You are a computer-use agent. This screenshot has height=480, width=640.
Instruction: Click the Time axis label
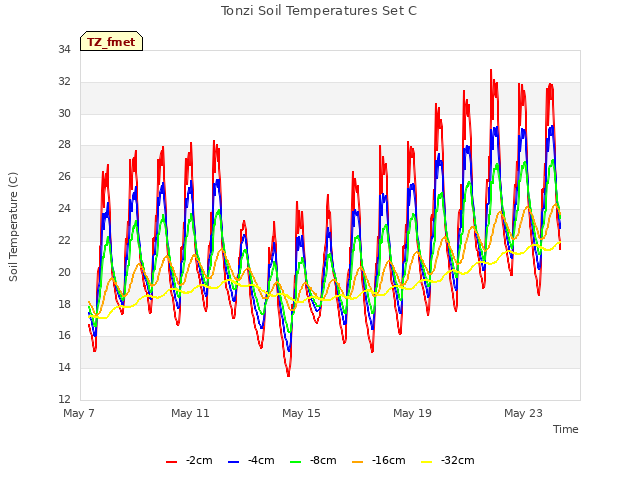point(566,429)
